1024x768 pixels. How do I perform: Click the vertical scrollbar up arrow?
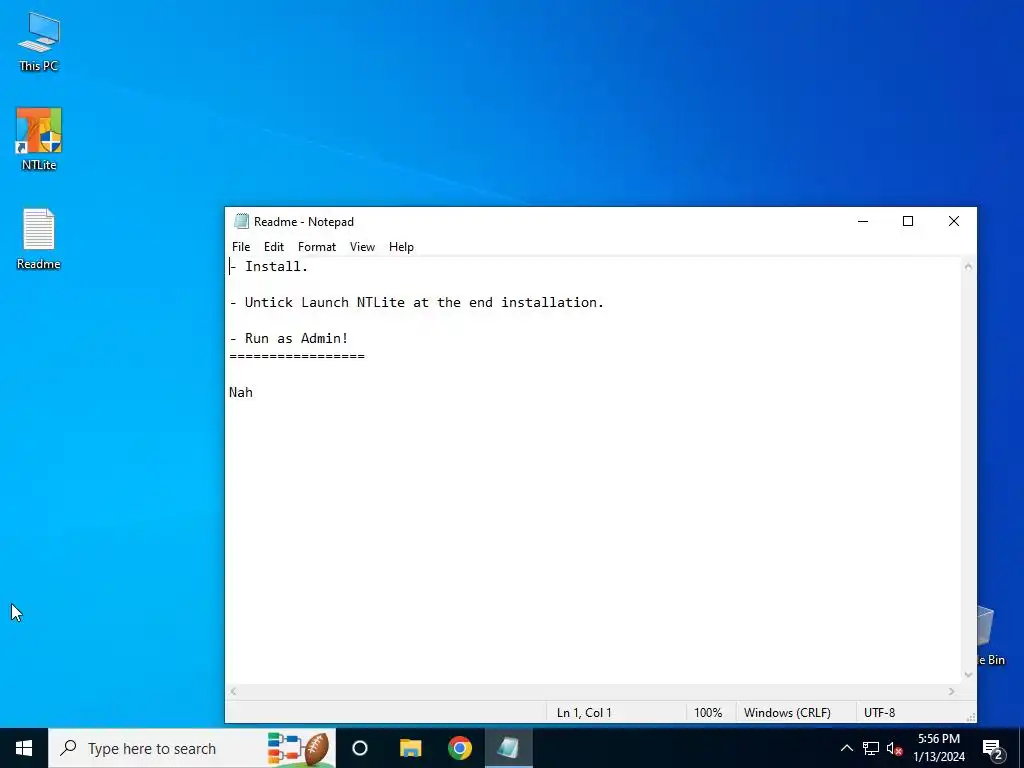[968, 266]
